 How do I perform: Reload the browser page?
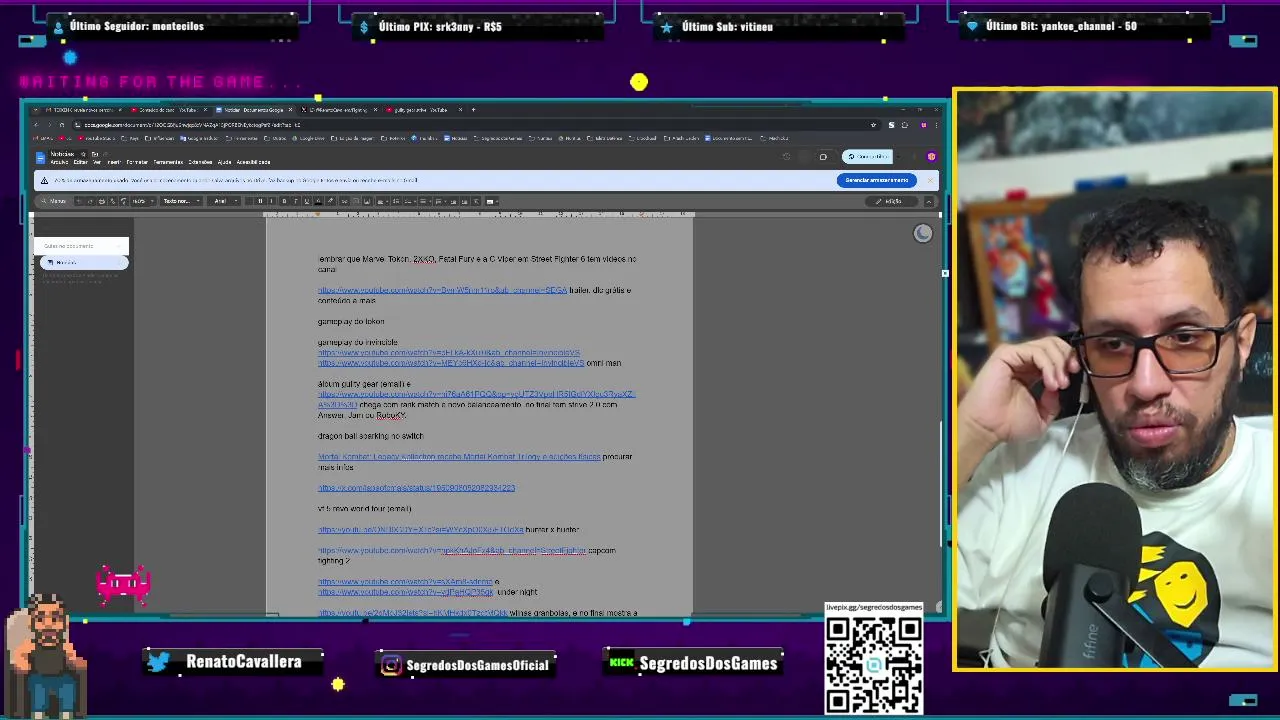pos(62,125)
